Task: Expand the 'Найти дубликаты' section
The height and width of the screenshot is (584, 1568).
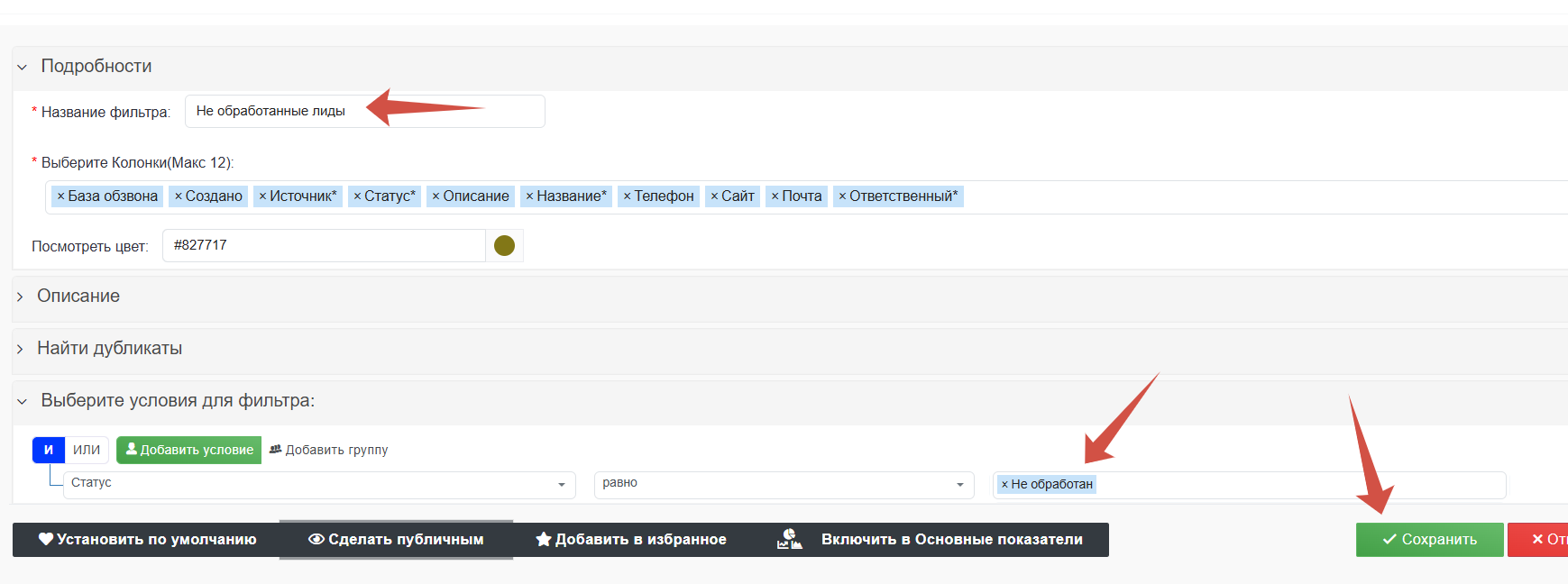Action: [x=109, y=349]
